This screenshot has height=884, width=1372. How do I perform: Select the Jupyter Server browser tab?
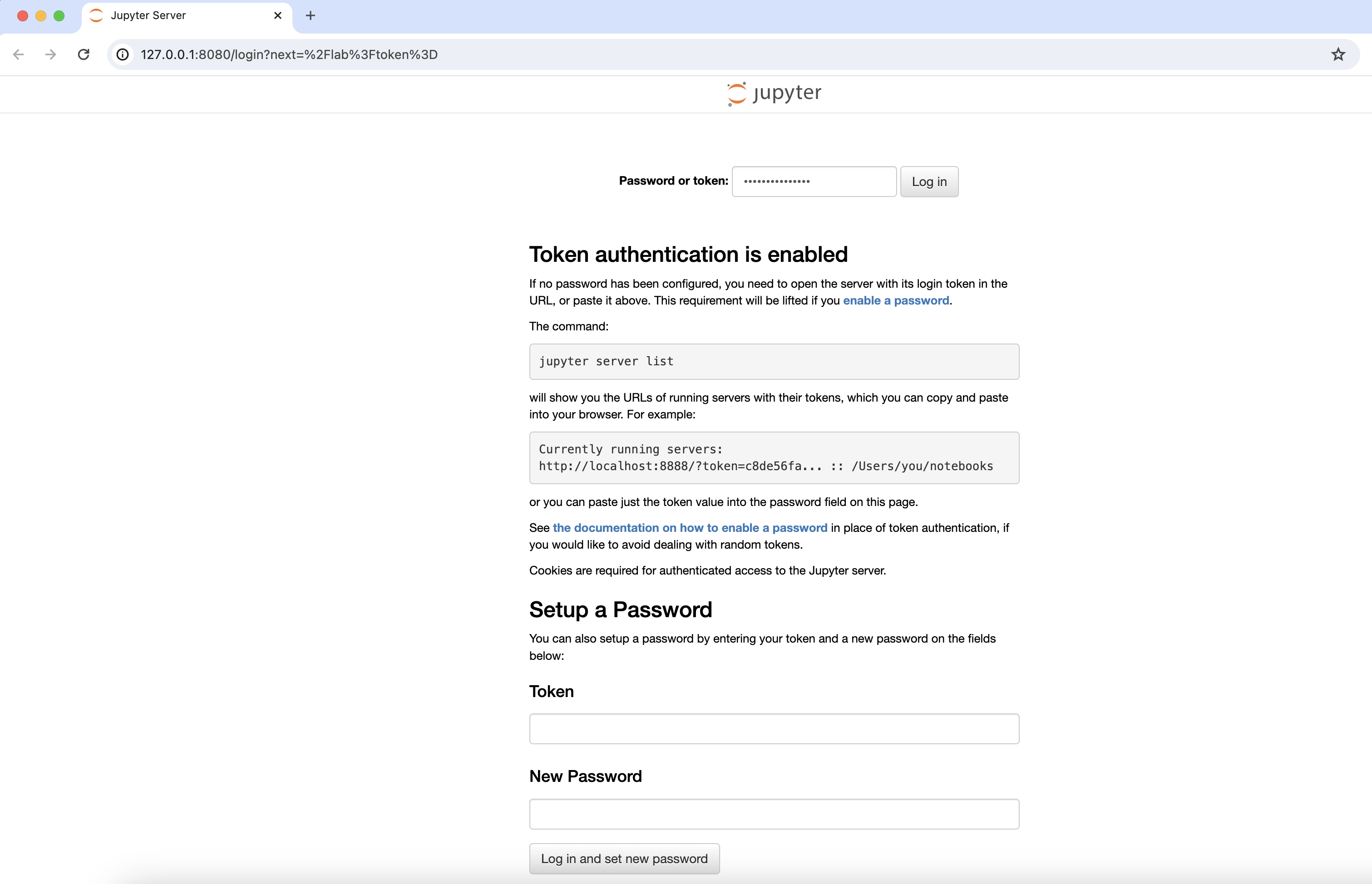187,16
